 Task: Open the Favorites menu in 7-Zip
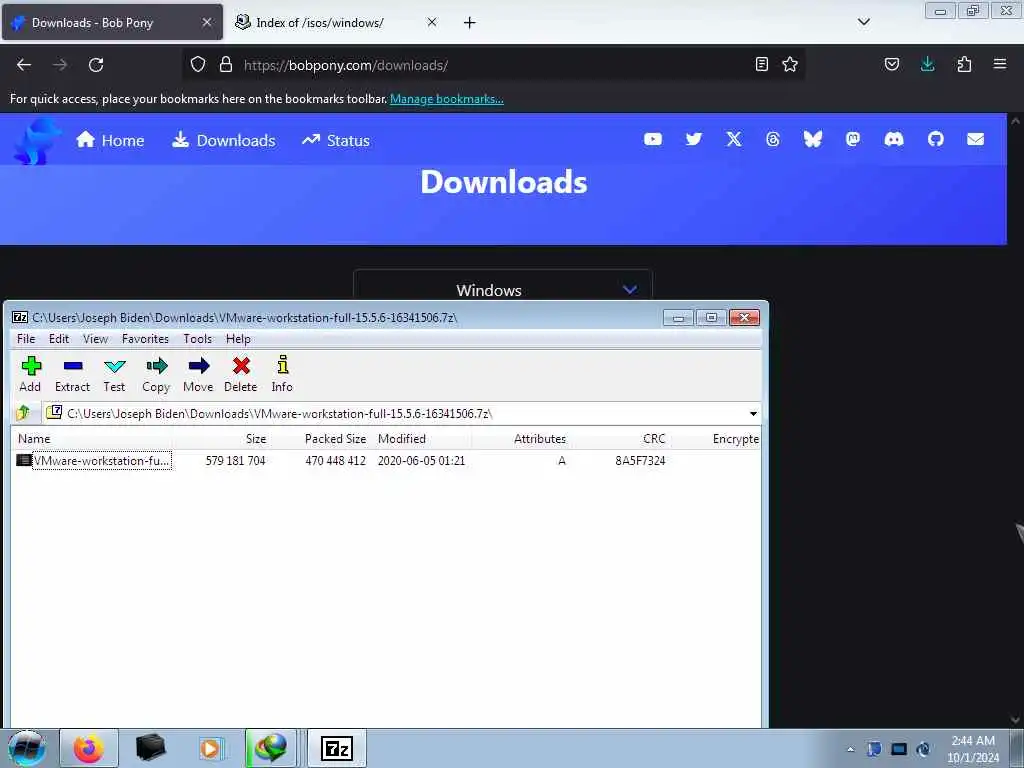pos(145,338)
